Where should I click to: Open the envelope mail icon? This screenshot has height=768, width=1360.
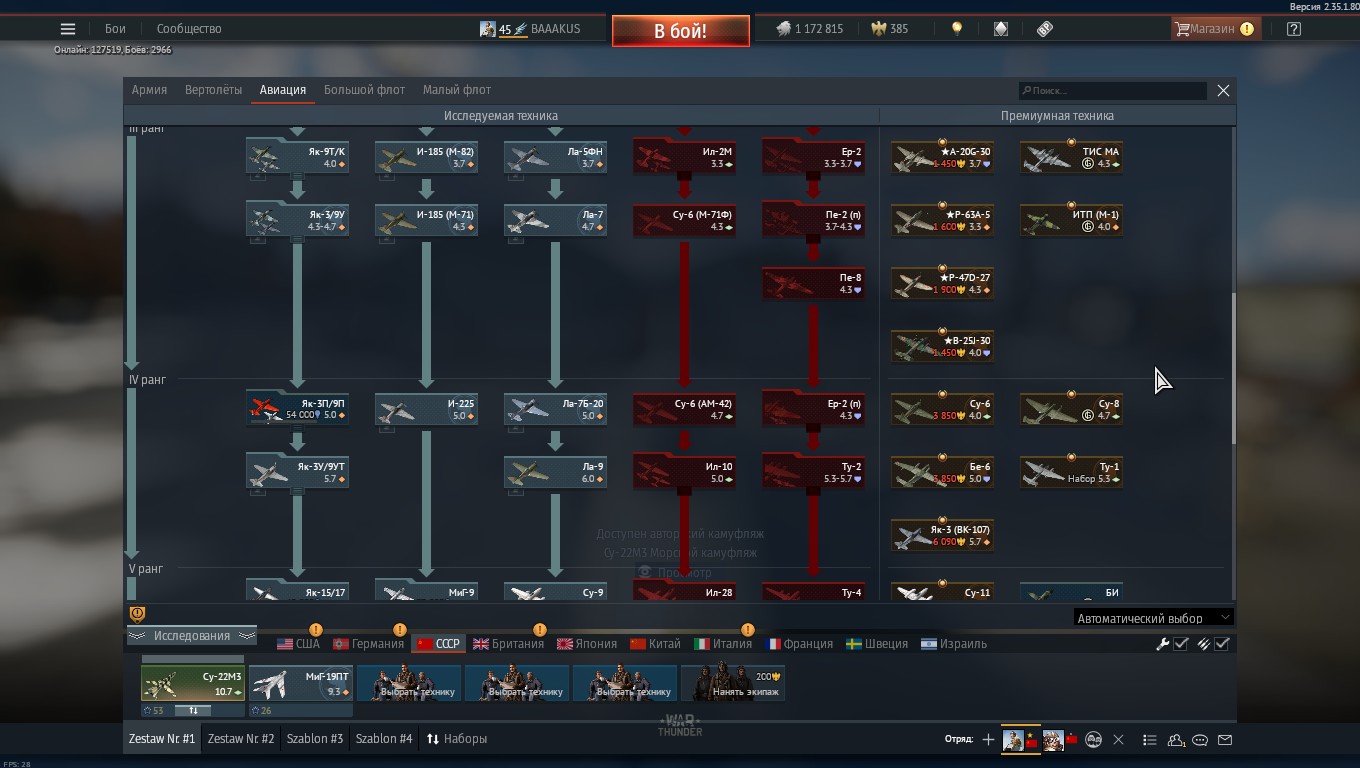[x=1225, y=740]
